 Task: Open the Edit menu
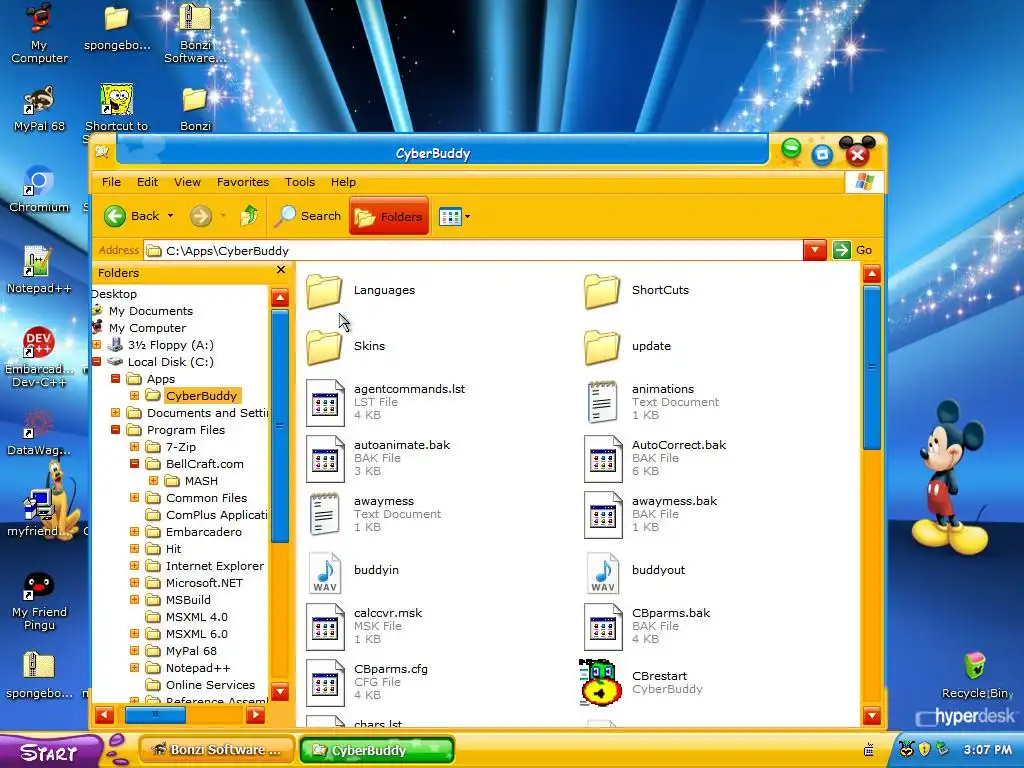click(147, 182)
